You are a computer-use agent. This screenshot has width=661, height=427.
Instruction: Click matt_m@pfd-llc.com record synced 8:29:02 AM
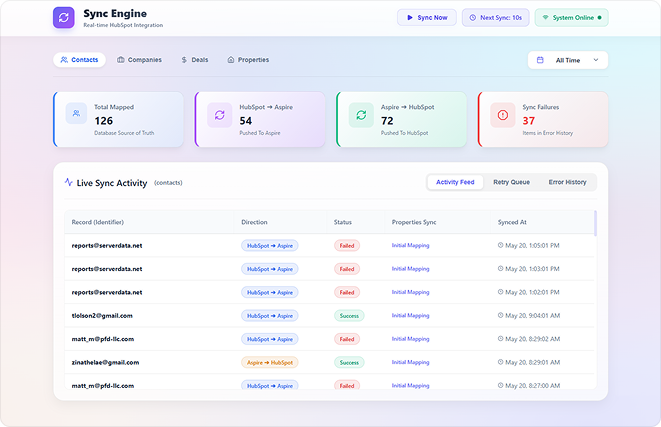(x=103, y=339)
